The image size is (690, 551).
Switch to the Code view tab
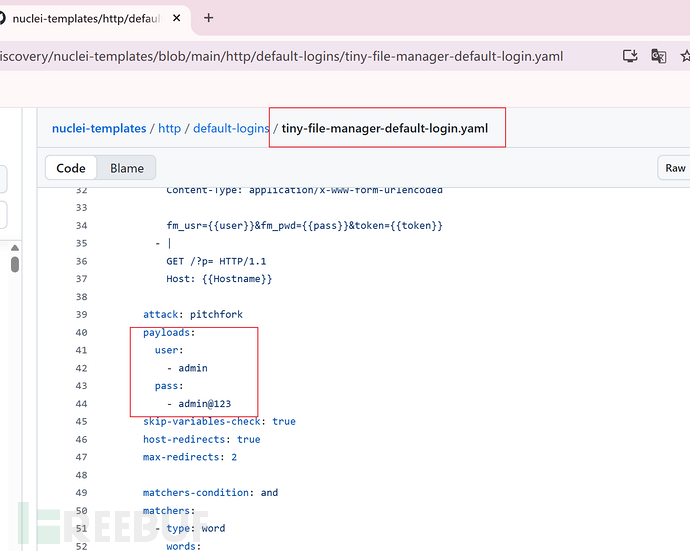(71, 168)
